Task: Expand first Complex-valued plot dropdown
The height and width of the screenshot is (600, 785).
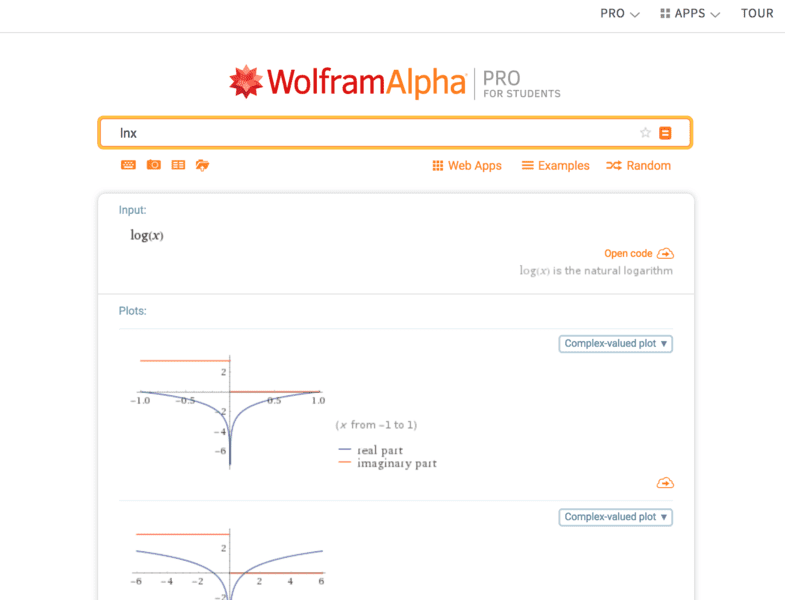Action: (615, 344)
